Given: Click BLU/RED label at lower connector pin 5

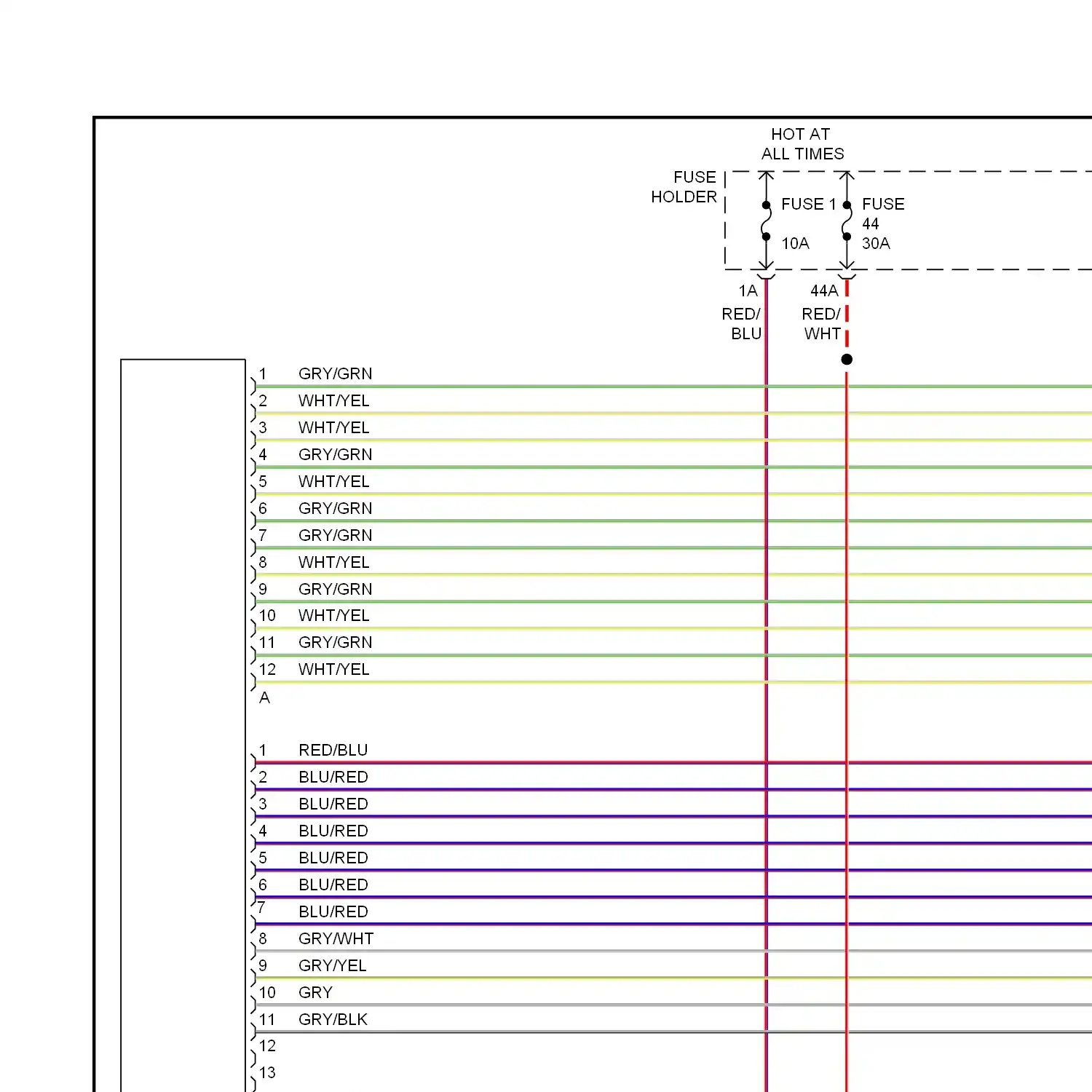Looking at the screenshot, I should 333,858.
